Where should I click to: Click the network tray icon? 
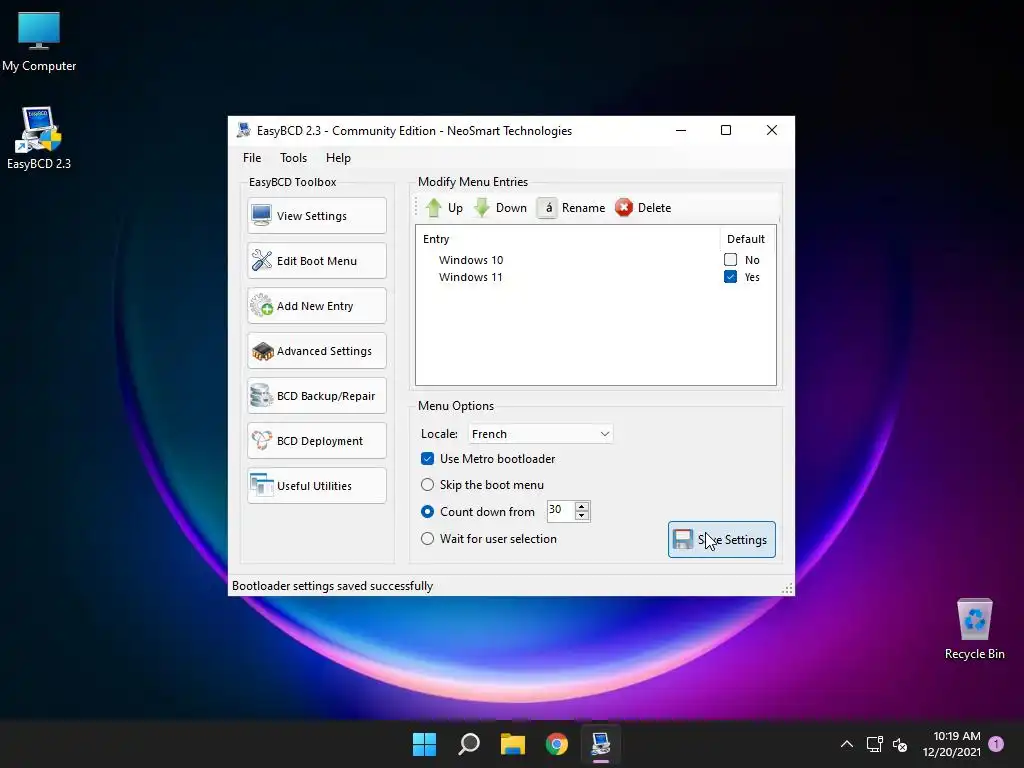click(x=874, y=744)
